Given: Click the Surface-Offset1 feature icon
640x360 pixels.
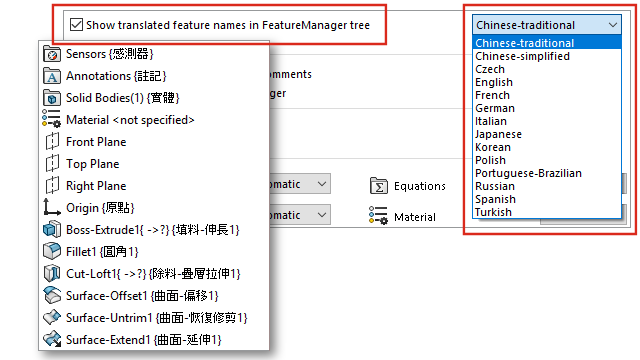Looking at the screenshot, I should [52, 296].
